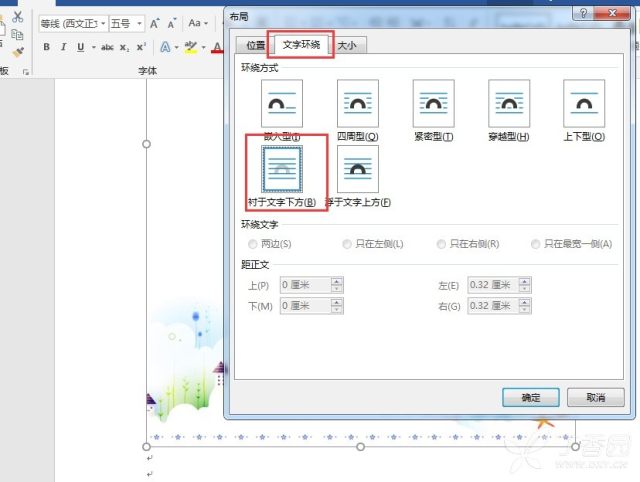Confirm with the 确定 button
The image size is (640, 482).
coord(531,397)
